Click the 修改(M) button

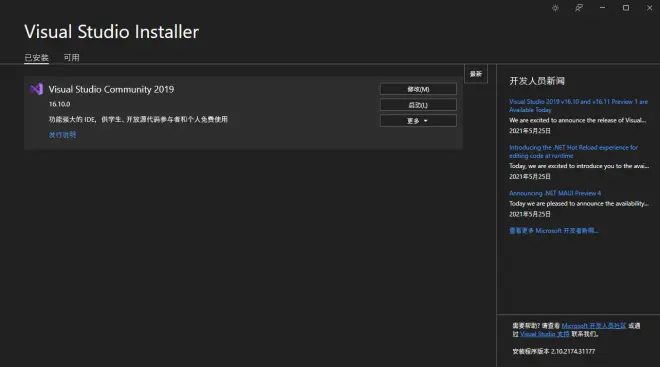tap(418, 89)
